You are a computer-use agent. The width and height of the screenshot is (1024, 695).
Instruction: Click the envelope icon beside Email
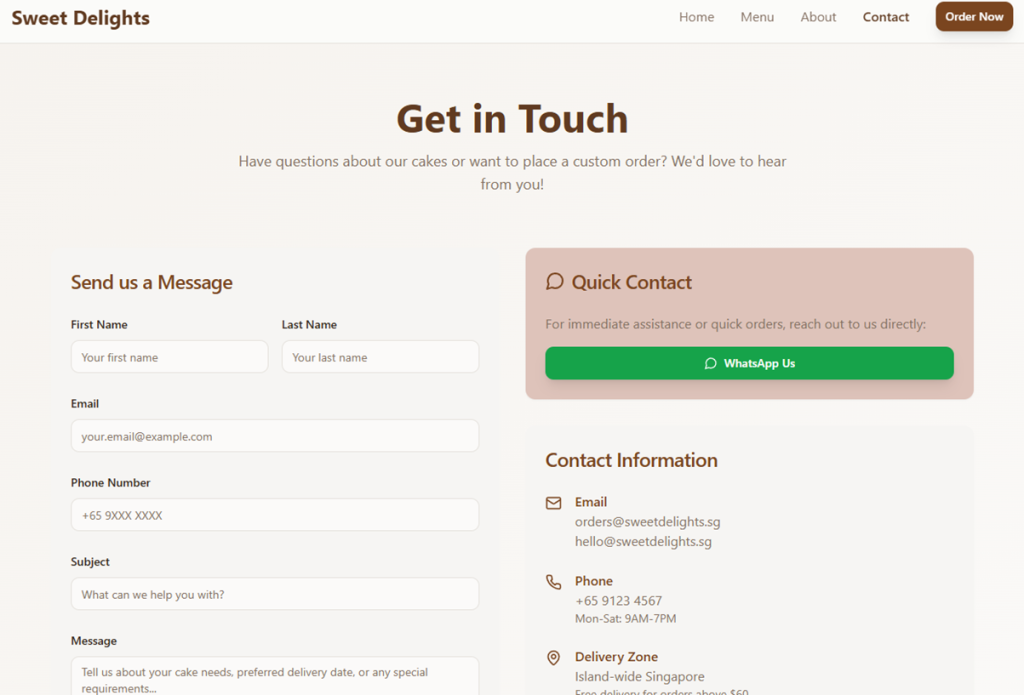[553, 502]
